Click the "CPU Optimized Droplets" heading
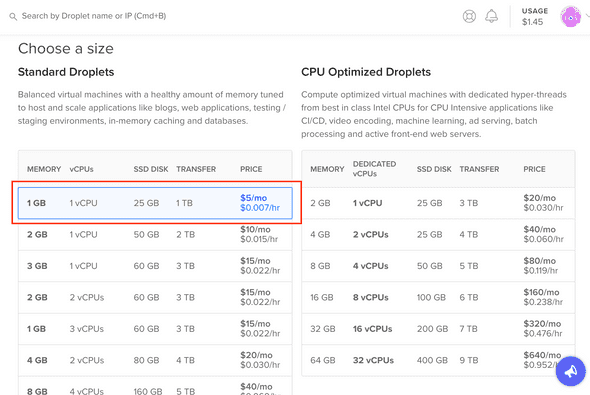The height and width of the screenshot is (395, 590). pos(366,72)
